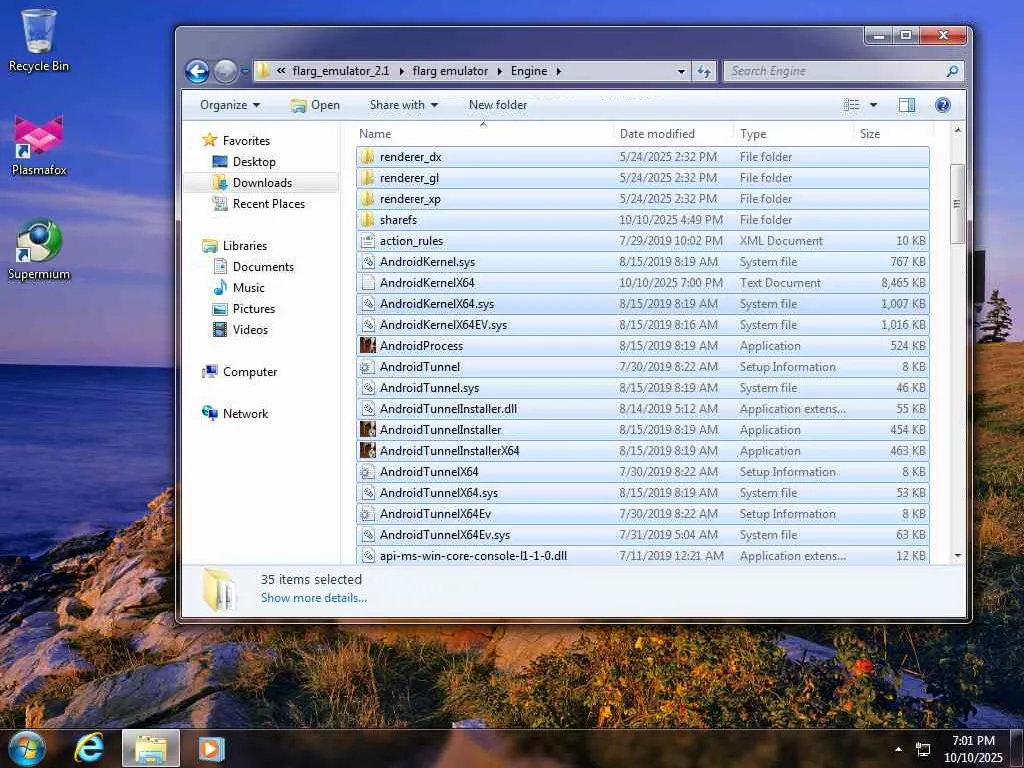
Task: Click Show more details link
Action: click(313, 598)
